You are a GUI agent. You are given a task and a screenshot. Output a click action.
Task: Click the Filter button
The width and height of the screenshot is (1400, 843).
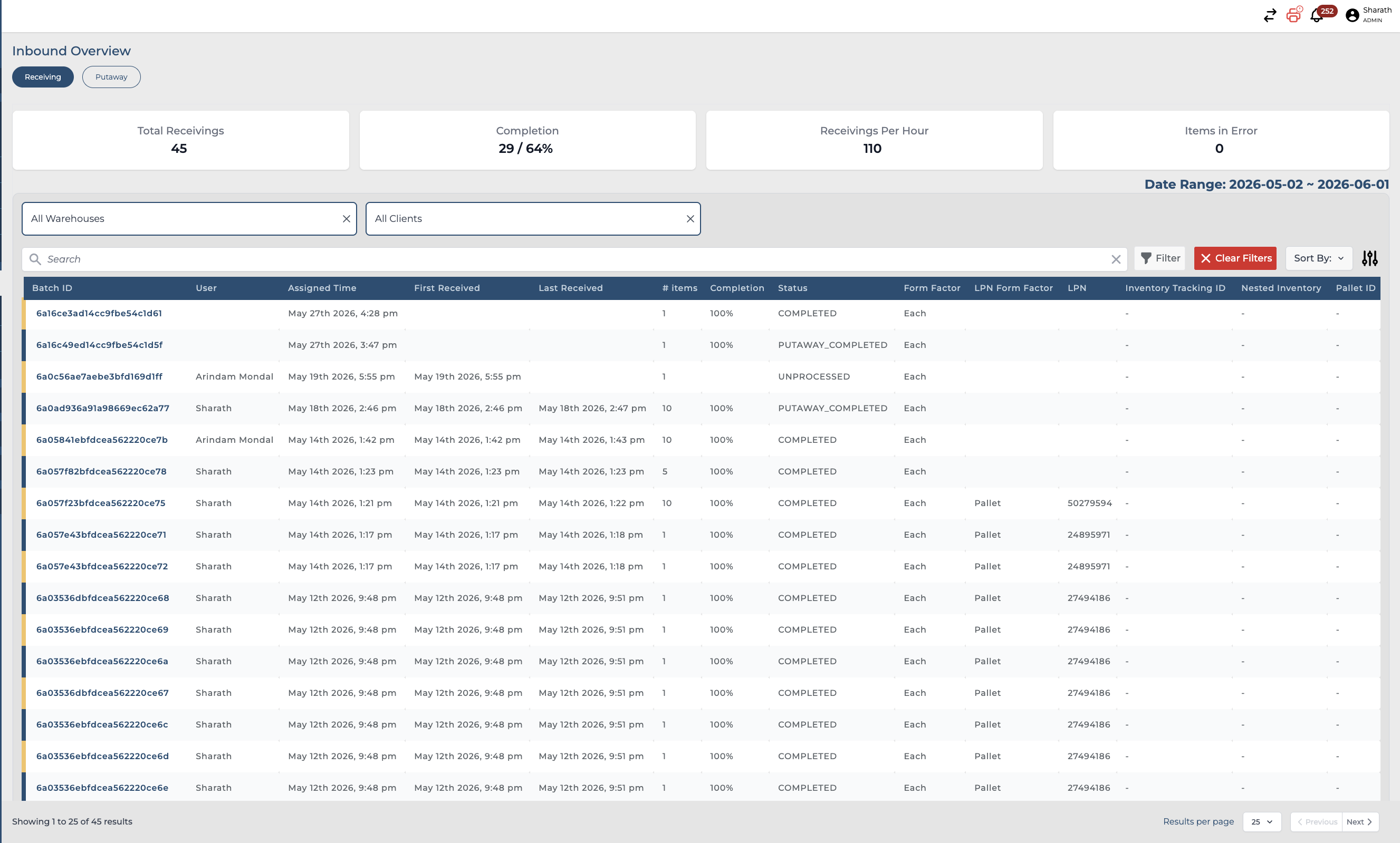(1159, 258)
